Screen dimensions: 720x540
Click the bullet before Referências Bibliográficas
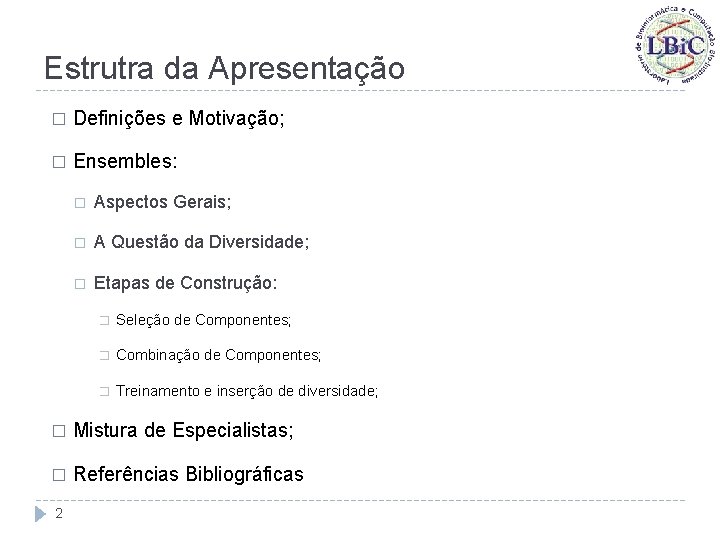tap(59, 475)
